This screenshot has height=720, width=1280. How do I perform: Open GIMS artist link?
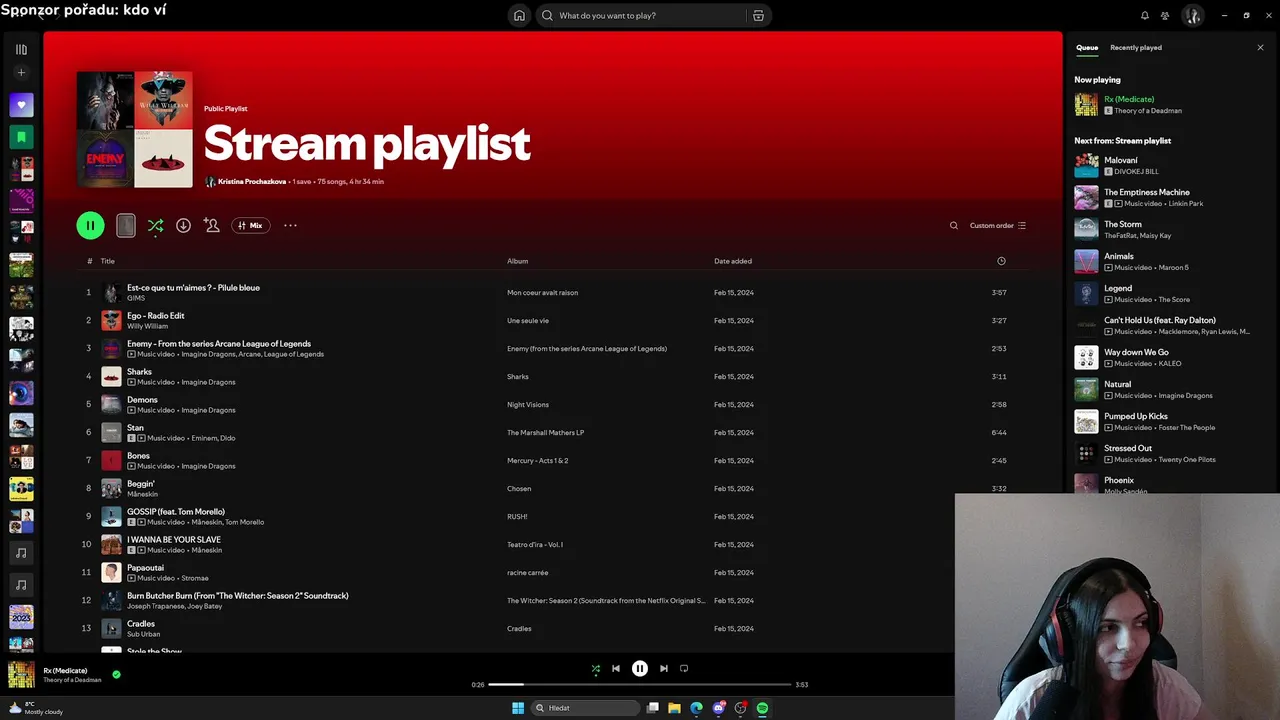136,298
